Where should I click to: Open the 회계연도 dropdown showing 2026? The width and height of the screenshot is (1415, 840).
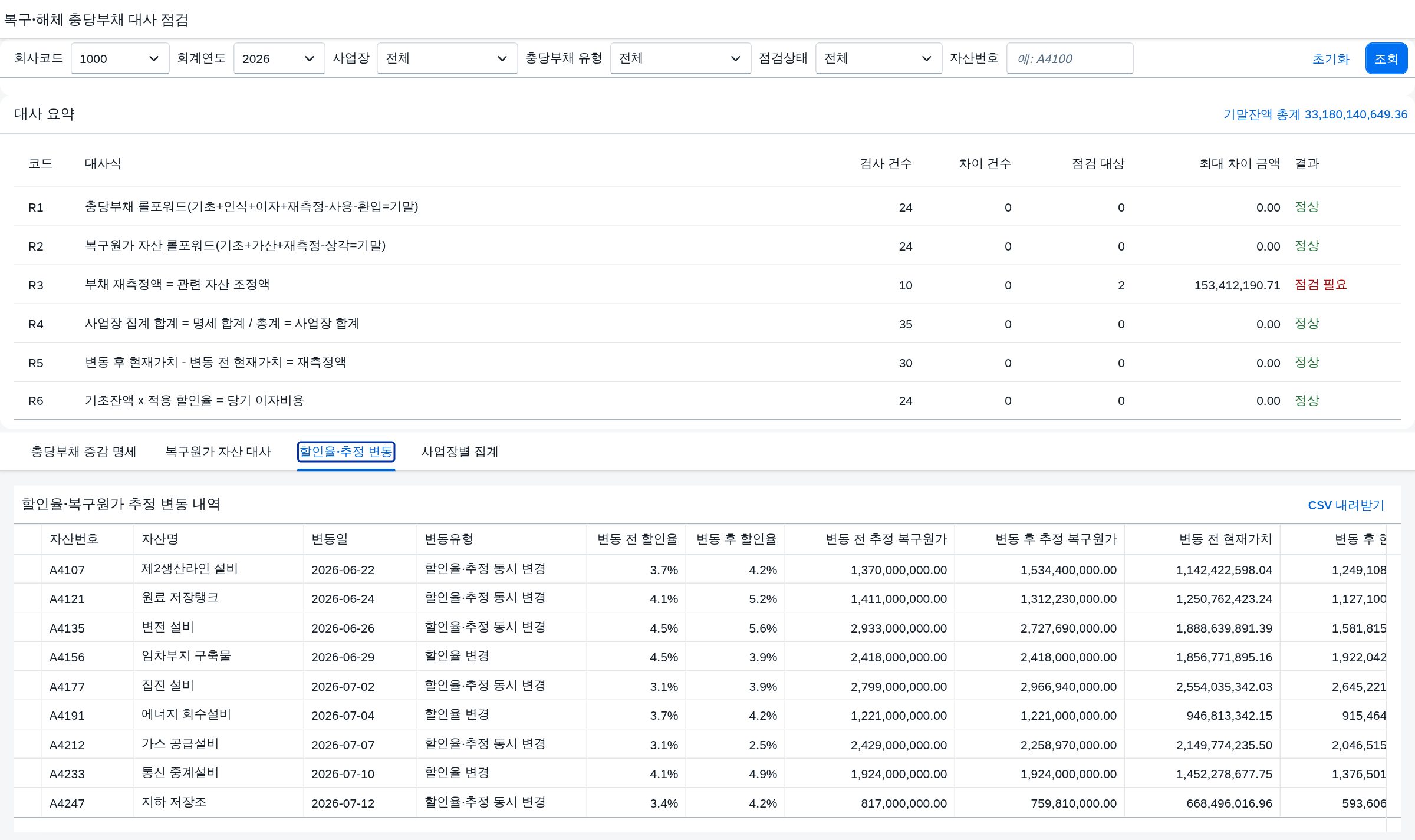[x=279, y=58]
